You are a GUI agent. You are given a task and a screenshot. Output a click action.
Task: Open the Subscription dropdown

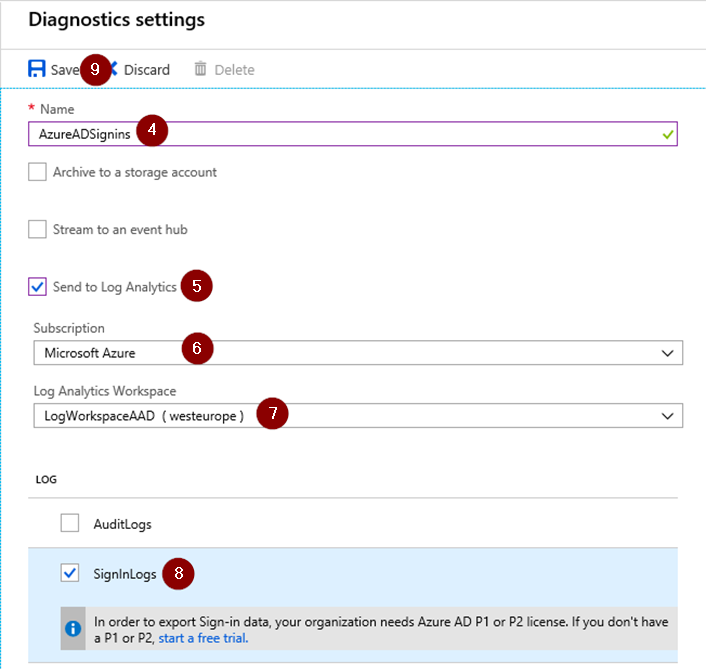[x=358, y=353]
